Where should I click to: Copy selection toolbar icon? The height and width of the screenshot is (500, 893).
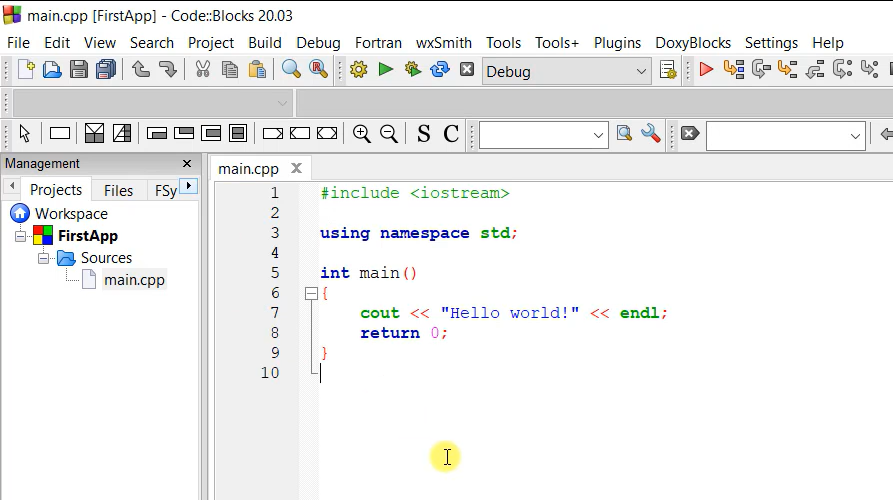(230, 70)
